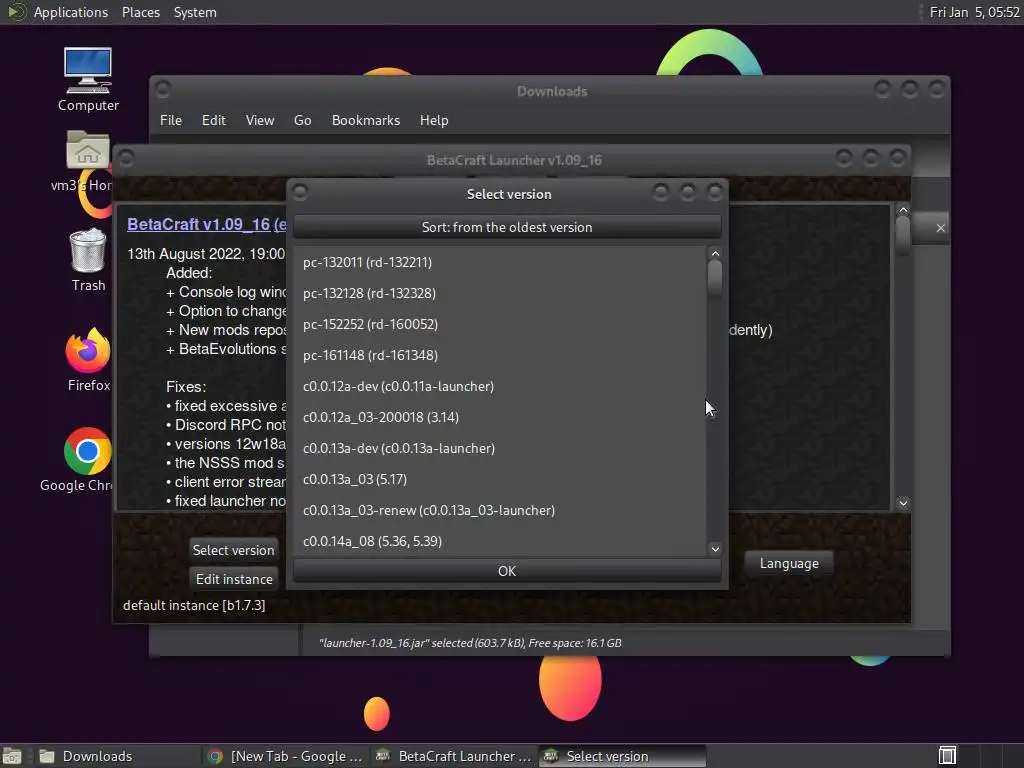Open File menu in the Downloads window
The width and height of the screenshot is (1024, 768).
click(170, 120)
